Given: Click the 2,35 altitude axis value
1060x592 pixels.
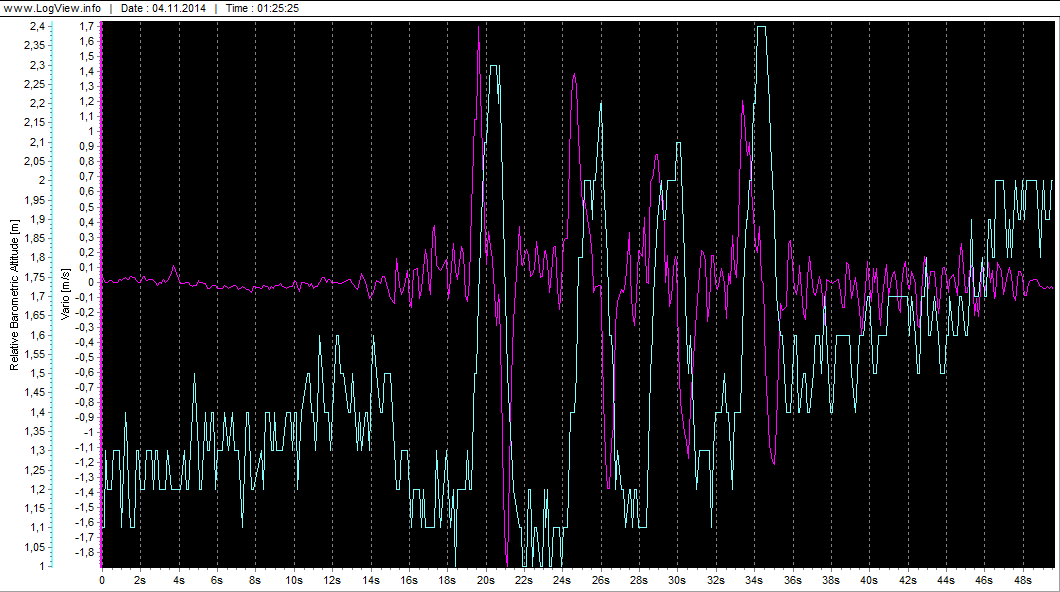Looking at the screenshot, I should (x=34, y=45).
